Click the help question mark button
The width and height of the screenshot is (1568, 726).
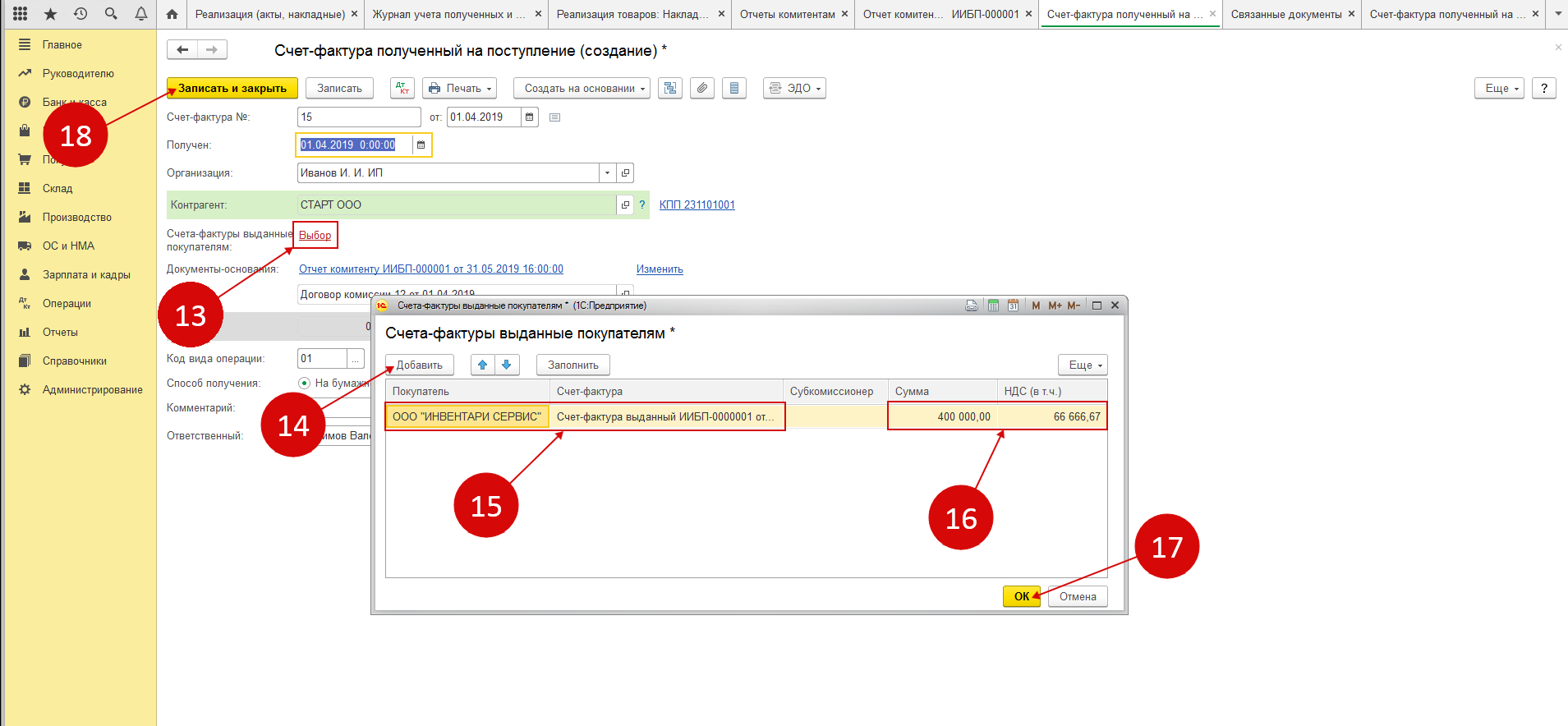pos(1544,88)
